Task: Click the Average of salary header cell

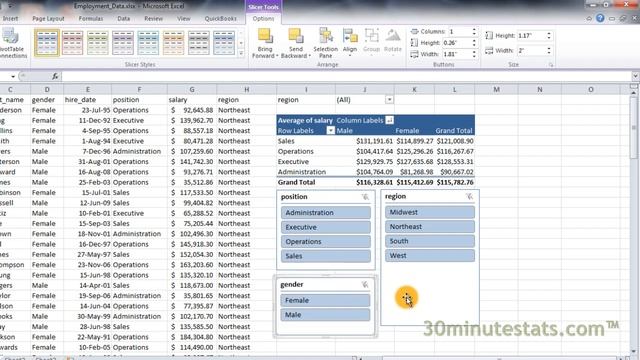Action: 305,120
